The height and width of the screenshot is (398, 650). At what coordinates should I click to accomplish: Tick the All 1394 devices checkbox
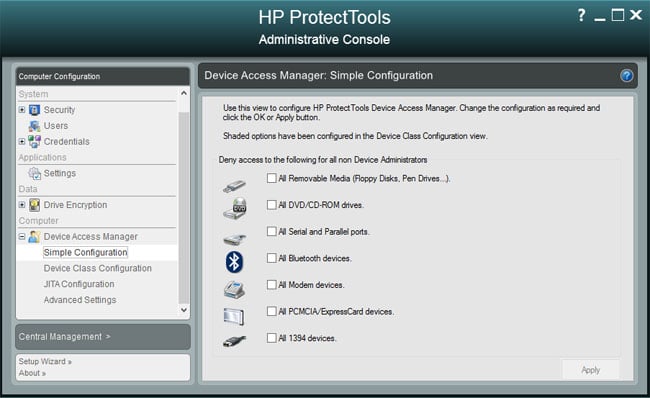pyautogui.click(x=272, y=338)
